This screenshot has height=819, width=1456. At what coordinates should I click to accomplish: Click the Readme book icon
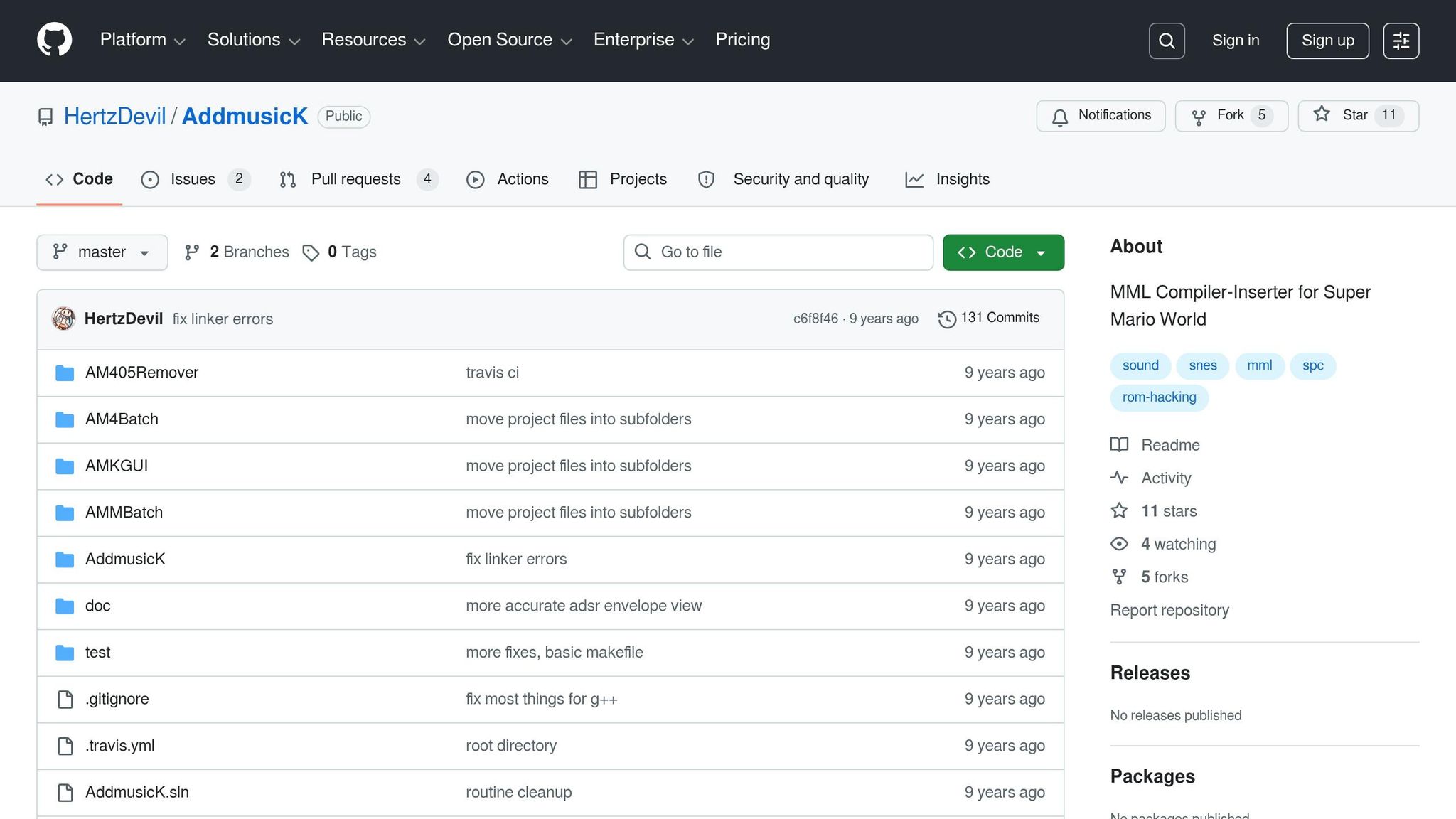1120,445
